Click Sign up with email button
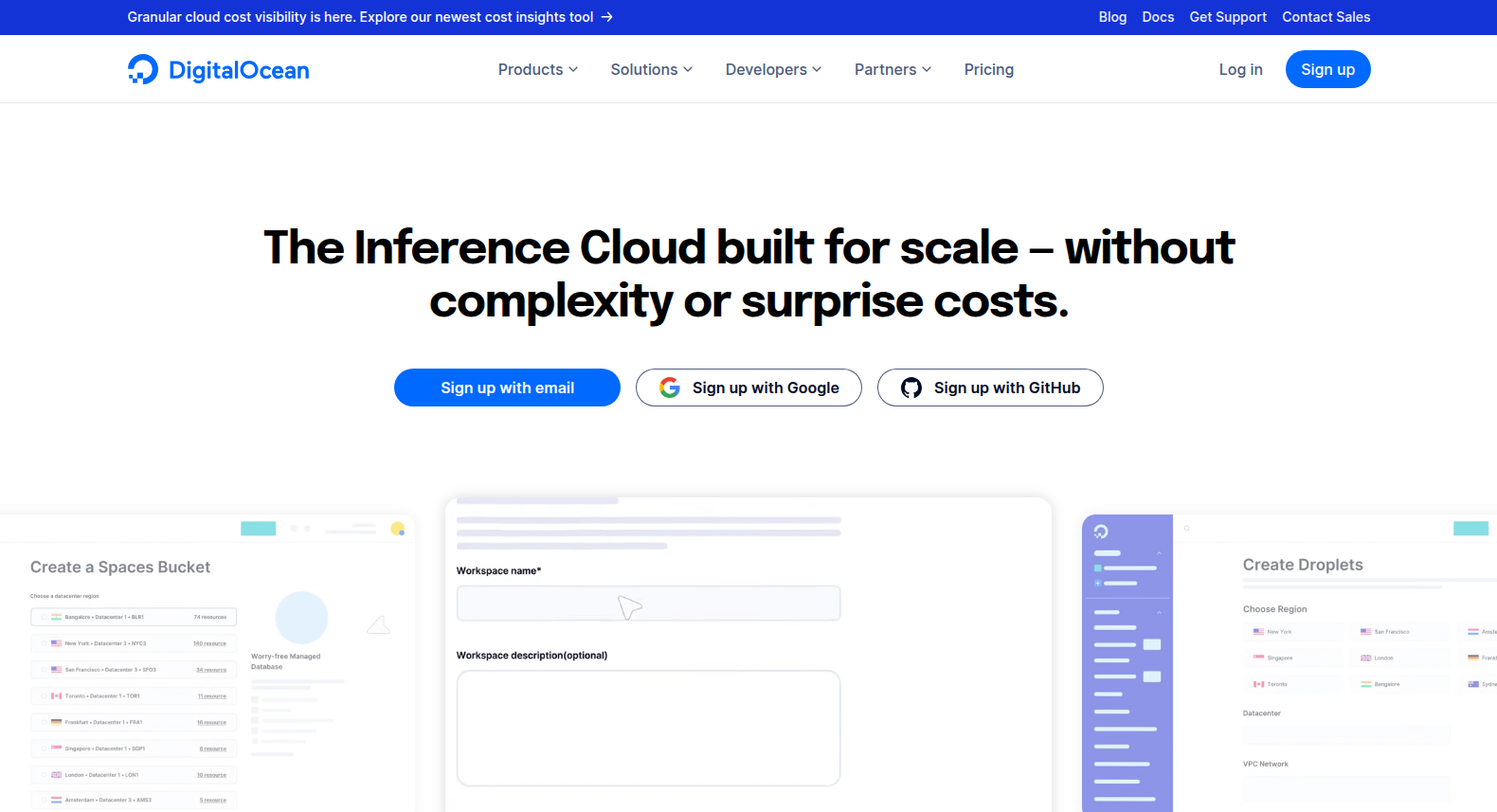Viewport: 1497px width, 812px height. [507, 388]
